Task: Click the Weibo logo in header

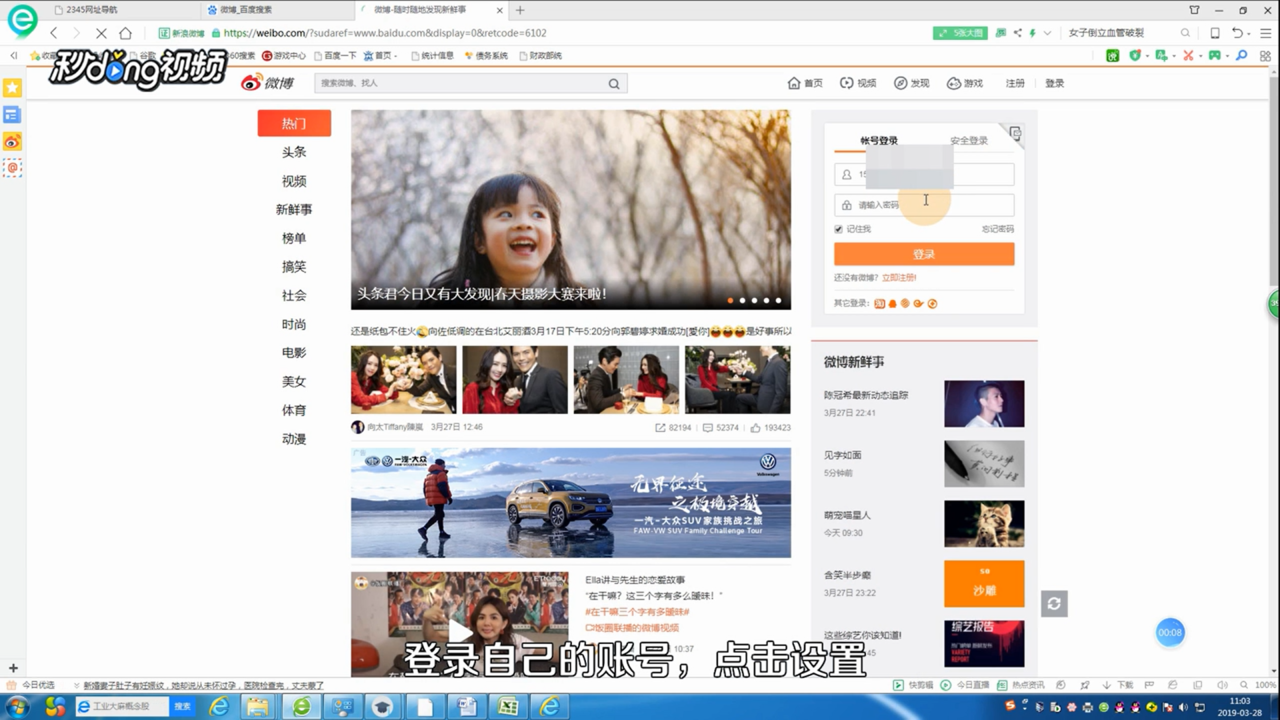Action: click(268, 83)
